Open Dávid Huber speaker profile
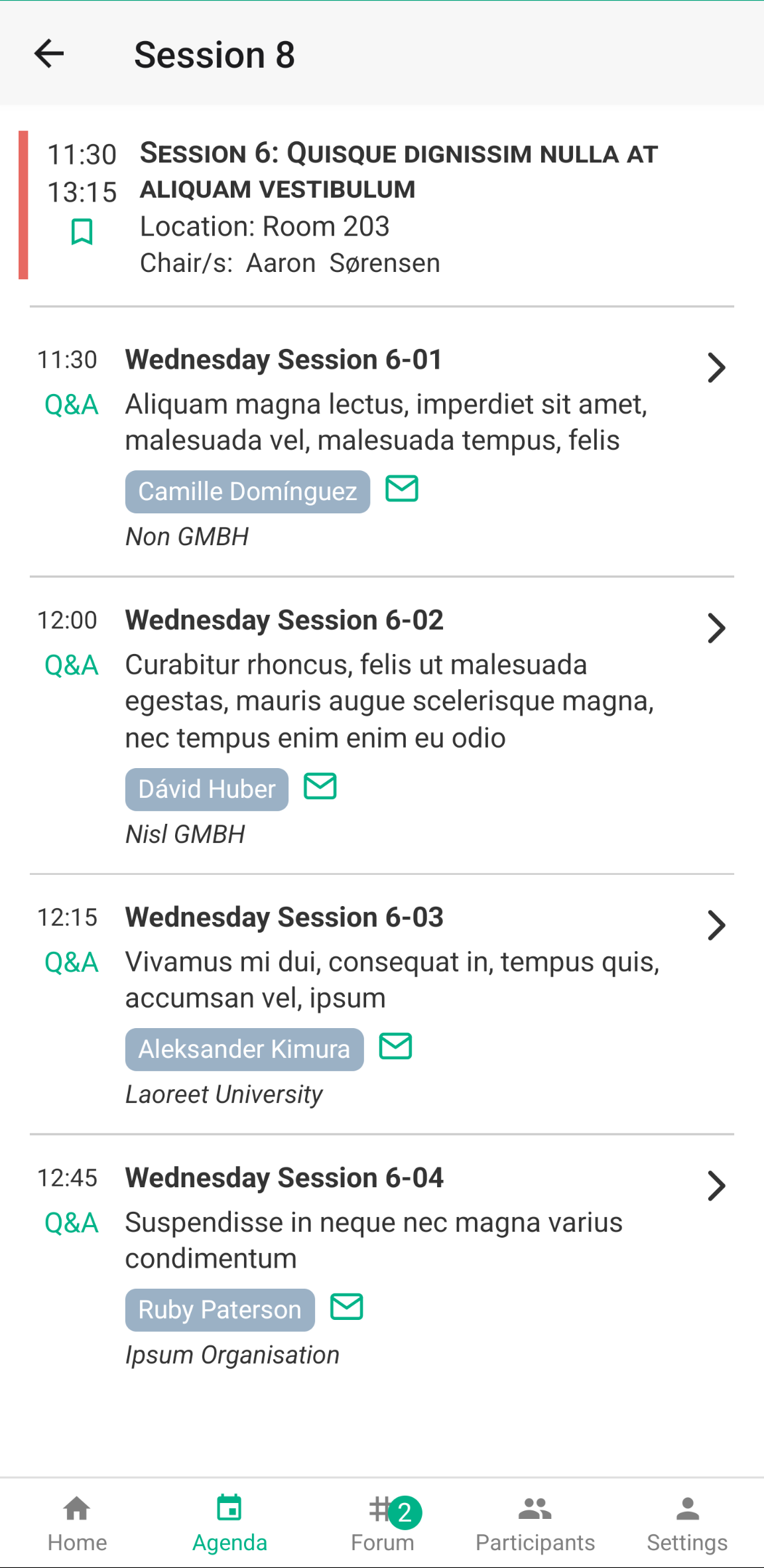764x1568 pixels. [x=207, y=789]
